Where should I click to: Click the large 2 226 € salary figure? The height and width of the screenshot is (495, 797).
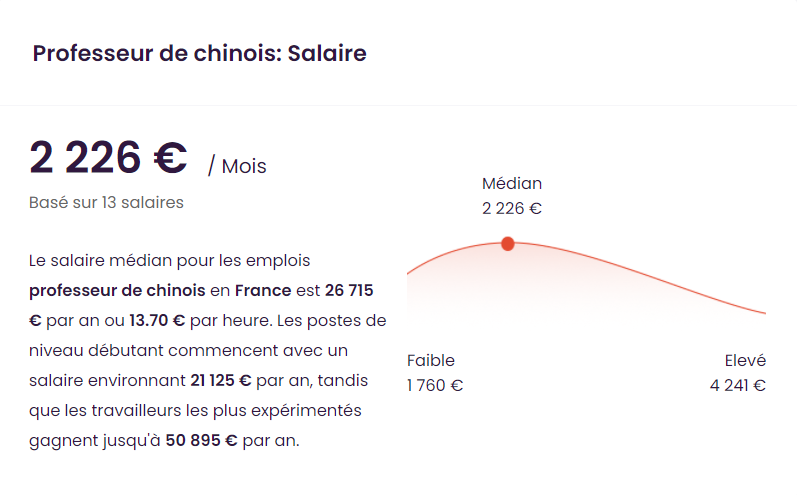108,158
